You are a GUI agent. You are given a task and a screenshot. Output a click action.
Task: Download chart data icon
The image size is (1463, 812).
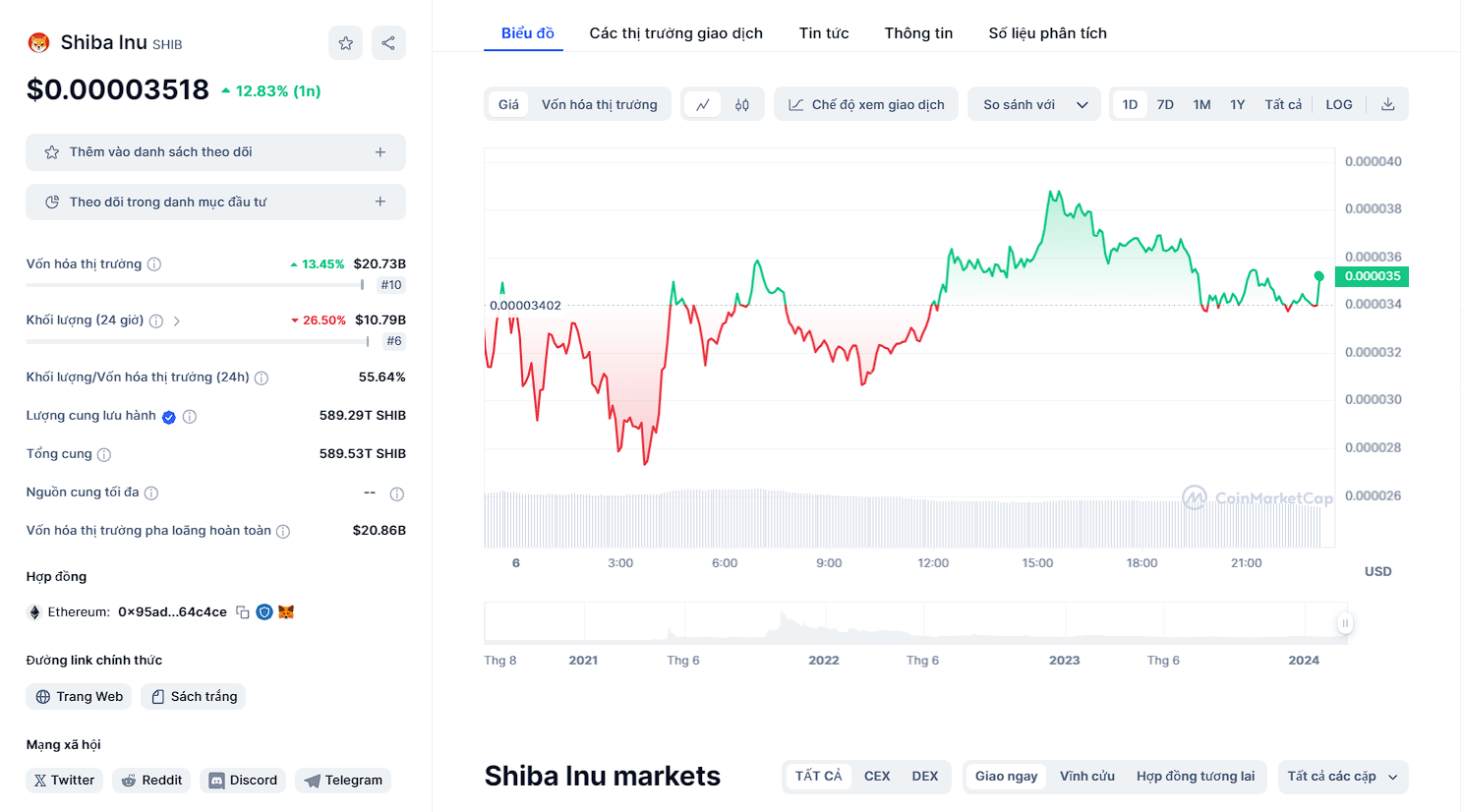[1388, 104]
